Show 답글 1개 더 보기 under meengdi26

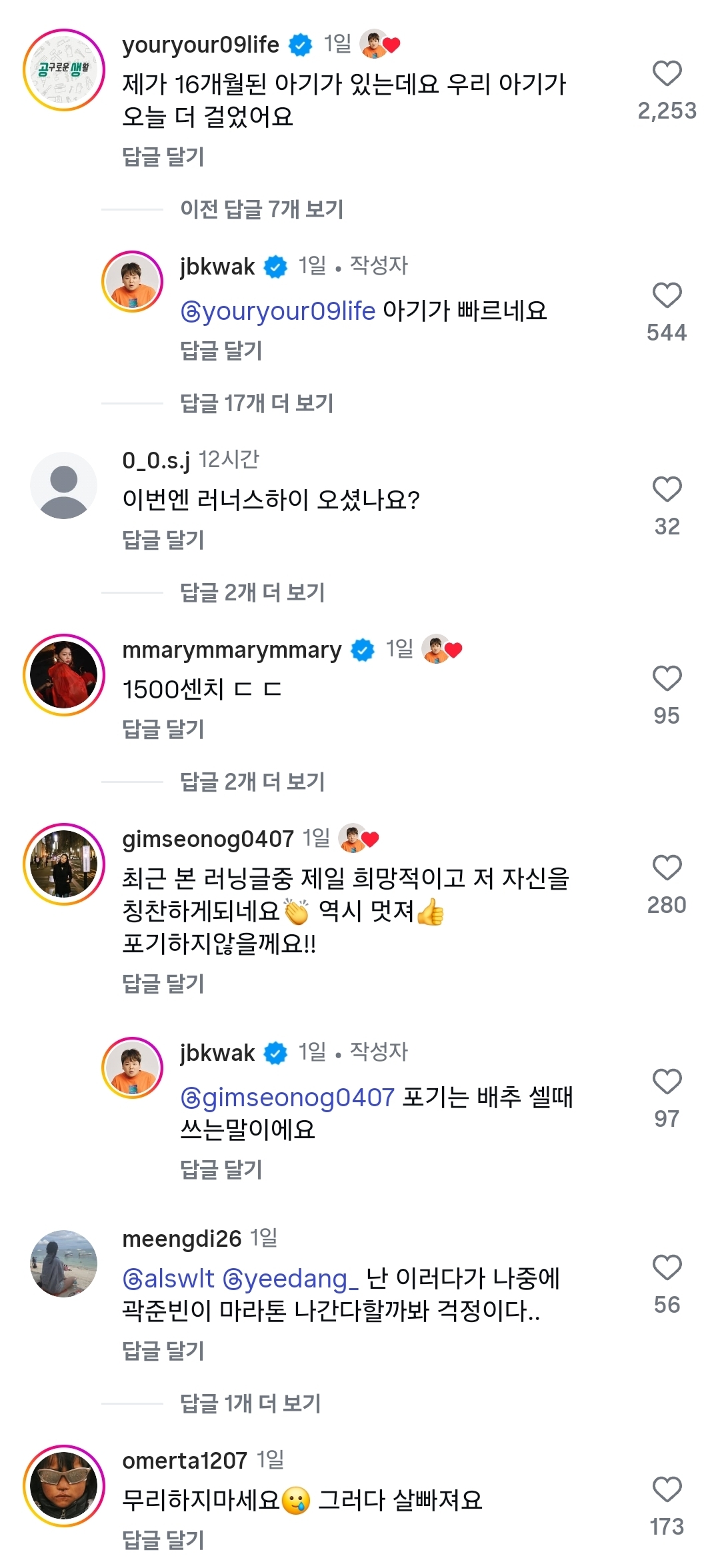[251, 1404]
